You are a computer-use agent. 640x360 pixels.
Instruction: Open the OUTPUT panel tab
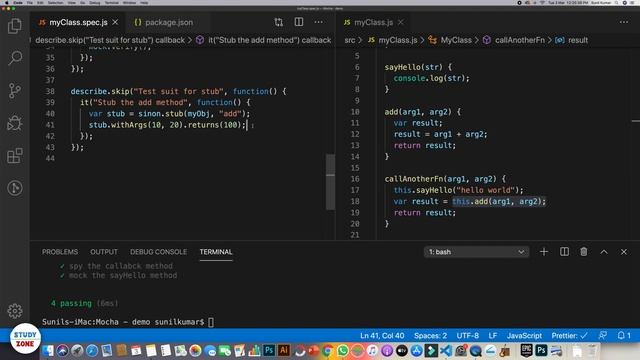click(x=104, y=252)
